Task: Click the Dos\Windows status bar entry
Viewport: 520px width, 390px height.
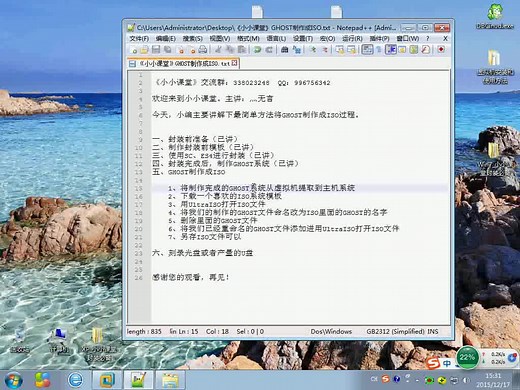Action: [331, 331]
